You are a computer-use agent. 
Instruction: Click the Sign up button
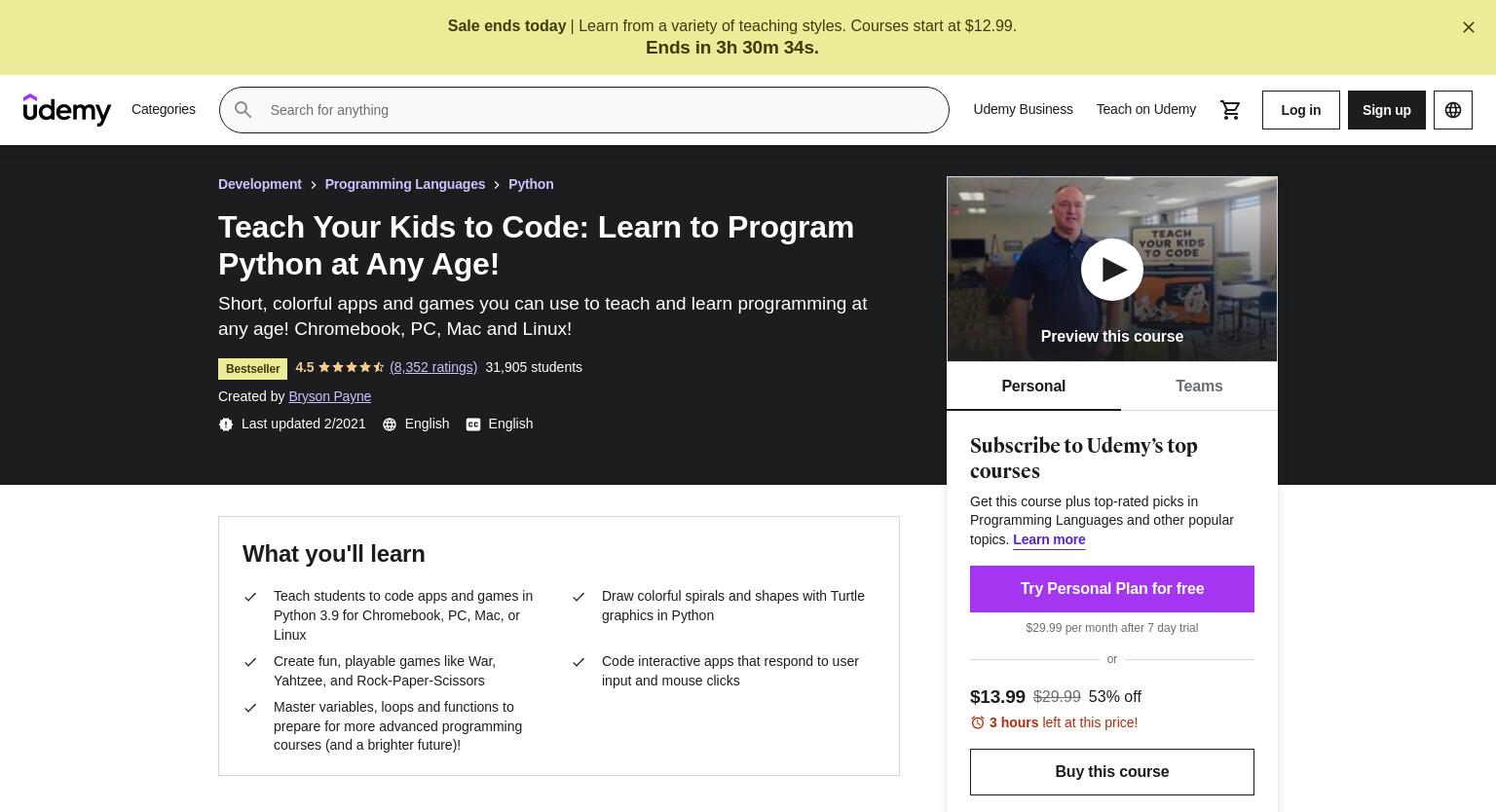click(1387, 110)
